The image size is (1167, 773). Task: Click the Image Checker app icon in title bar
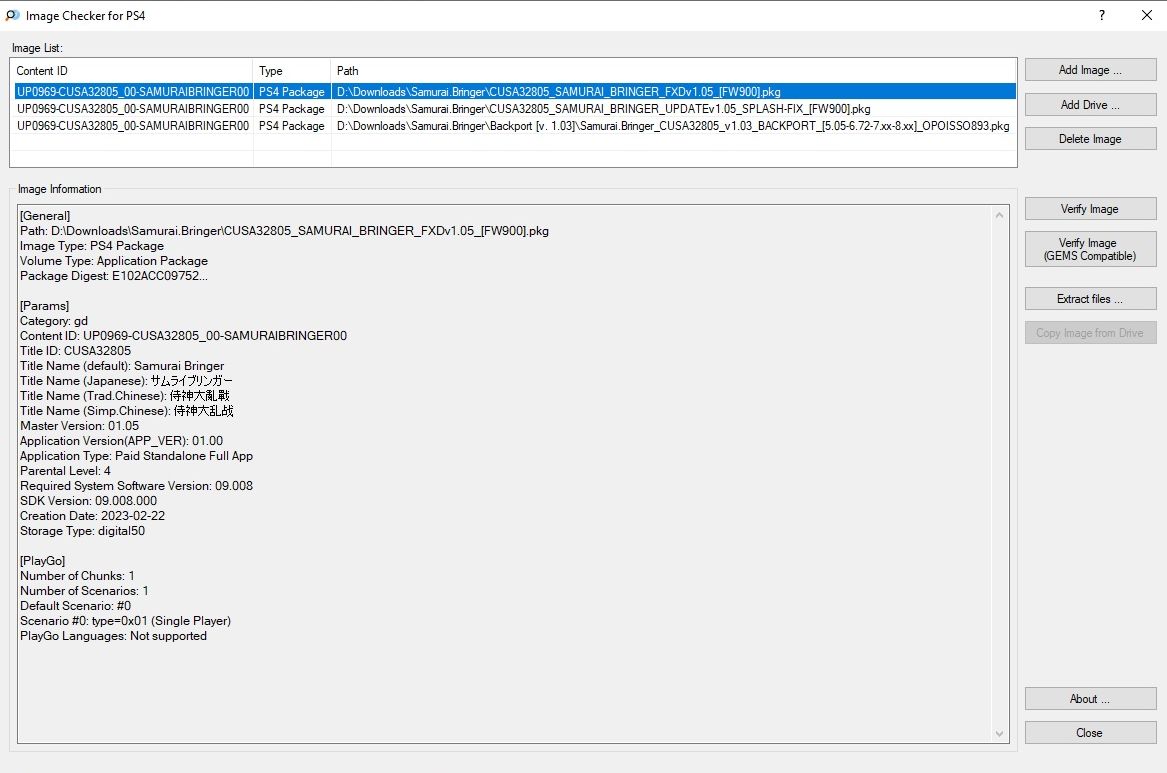(x=12, y=15)
